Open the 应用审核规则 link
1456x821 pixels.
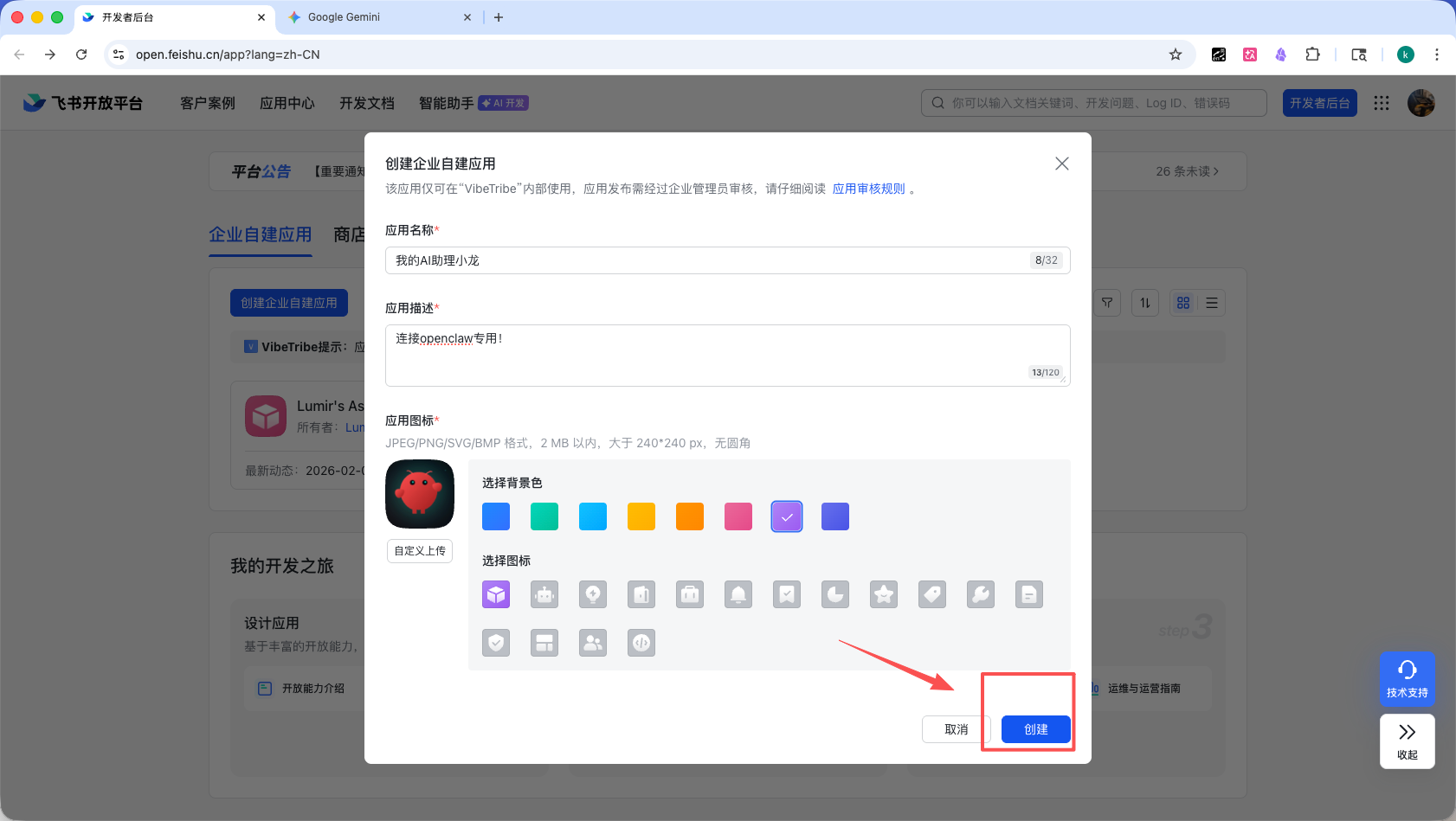tap(868, 188)
